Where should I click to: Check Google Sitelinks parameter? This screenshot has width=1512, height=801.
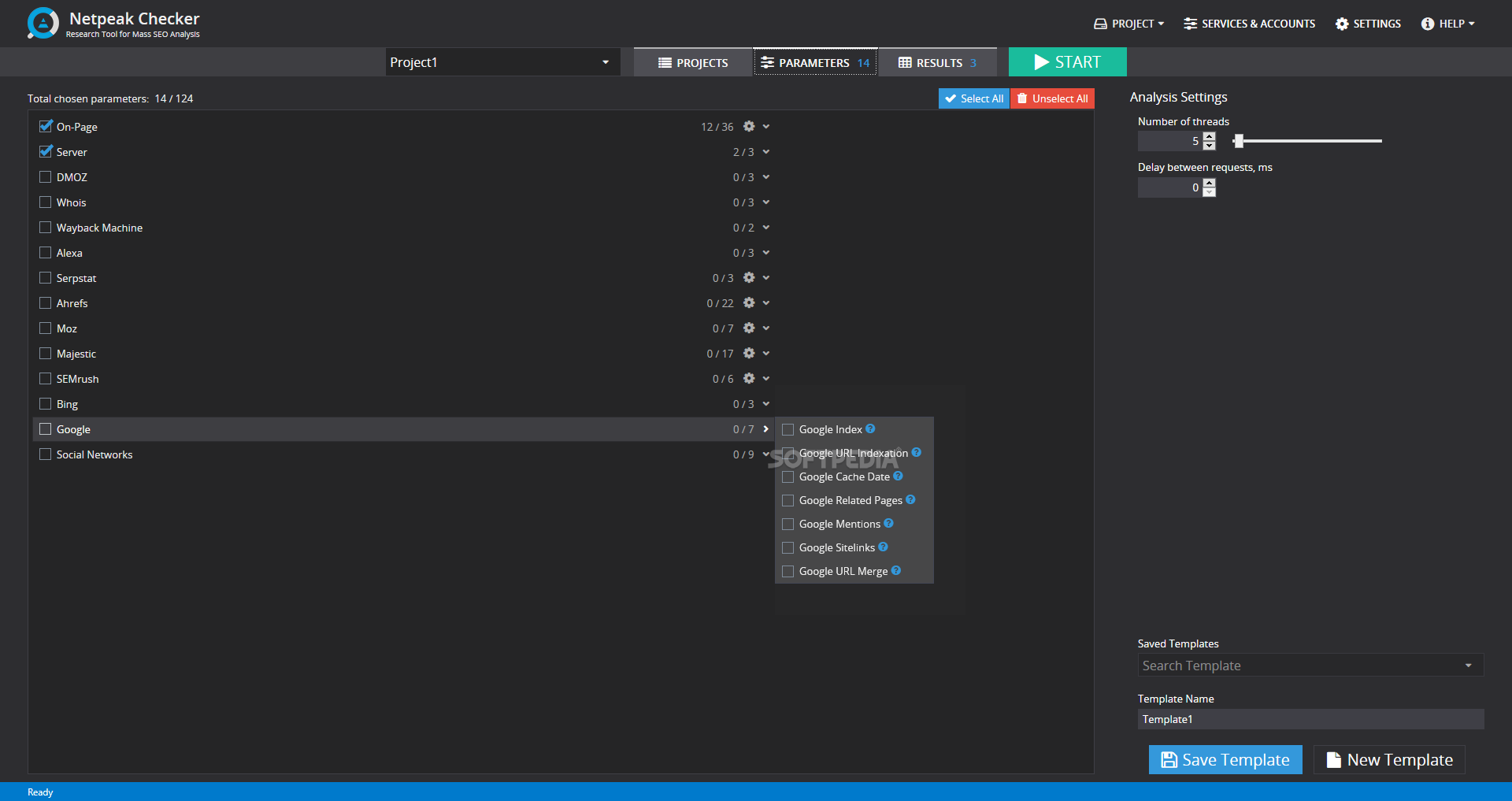(x=787, y=547)
